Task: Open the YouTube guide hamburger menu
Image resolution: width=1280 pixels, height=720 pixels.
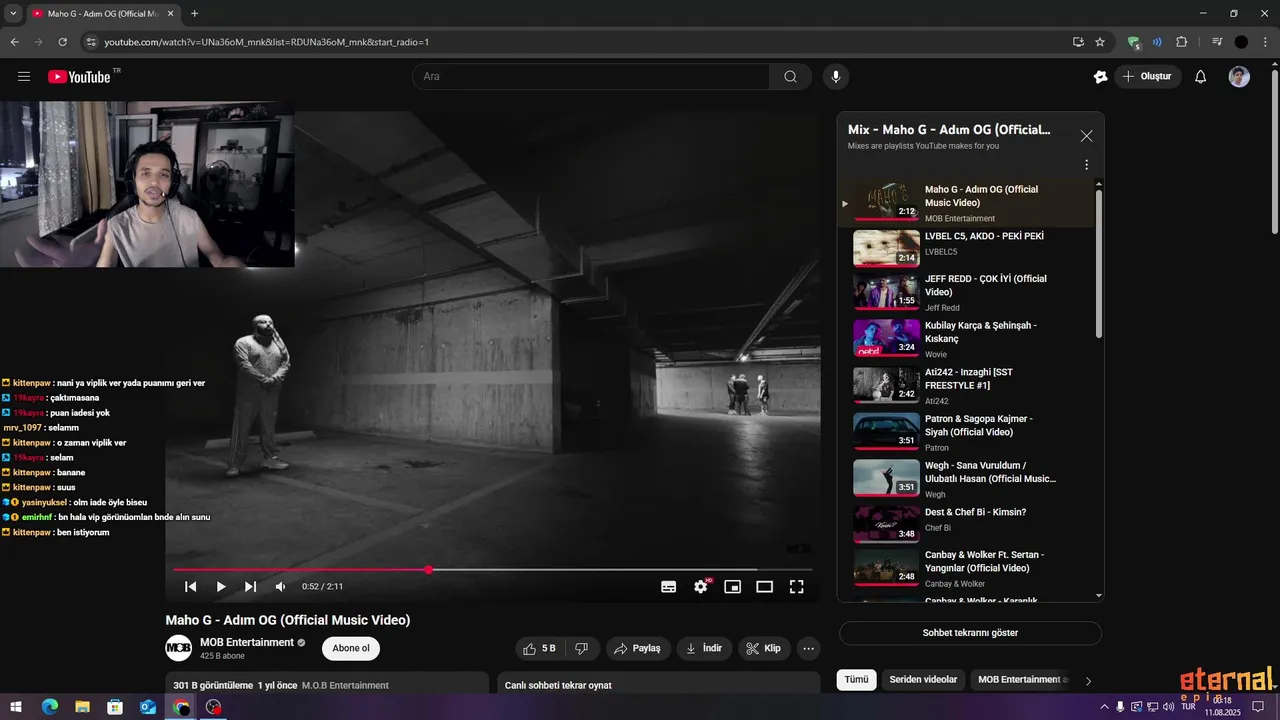Action: click(x=24, y=77)
